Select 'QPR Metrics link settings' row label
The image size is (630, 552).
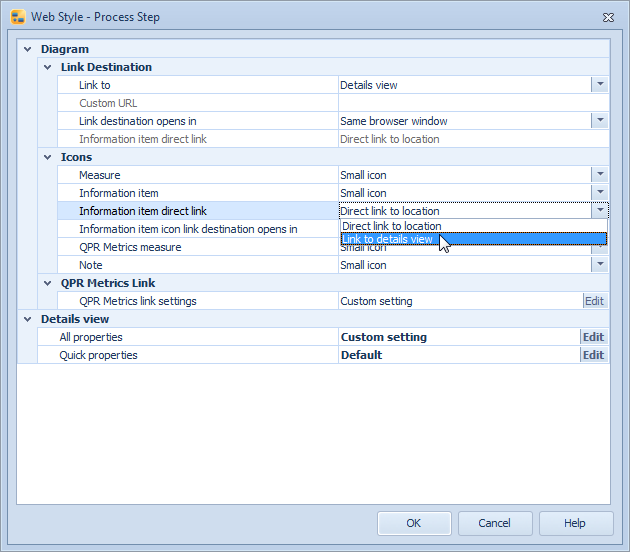[x=138, y=301]
